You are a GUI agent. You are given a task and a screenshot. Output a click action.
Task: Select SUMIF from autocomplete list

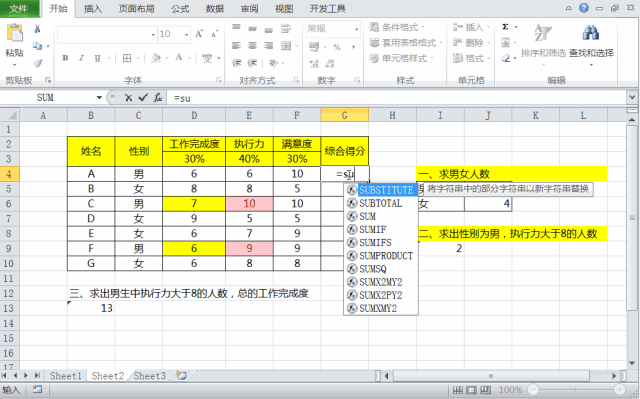(380, 229)
